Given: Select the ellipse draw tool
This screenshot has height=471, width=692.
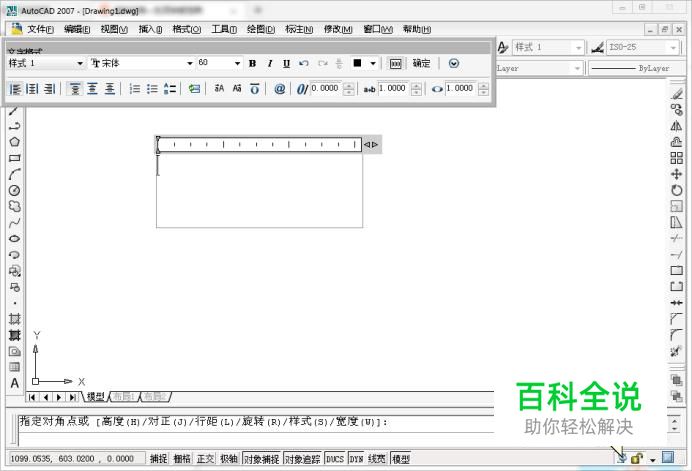Looking at the screenshot, I should point(15,239).
